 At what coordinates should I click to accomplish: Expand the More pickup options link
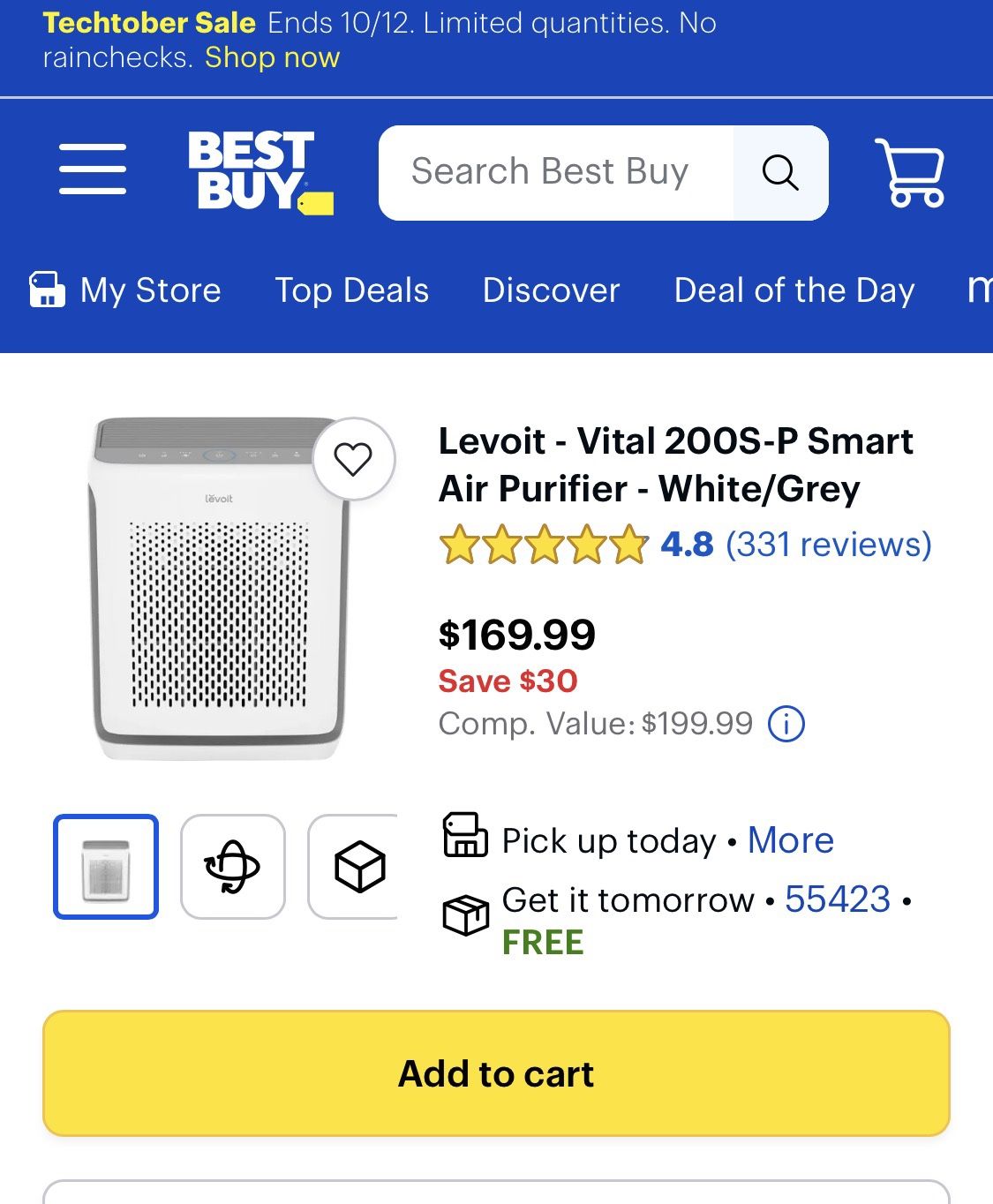click(x=790, y=840)
